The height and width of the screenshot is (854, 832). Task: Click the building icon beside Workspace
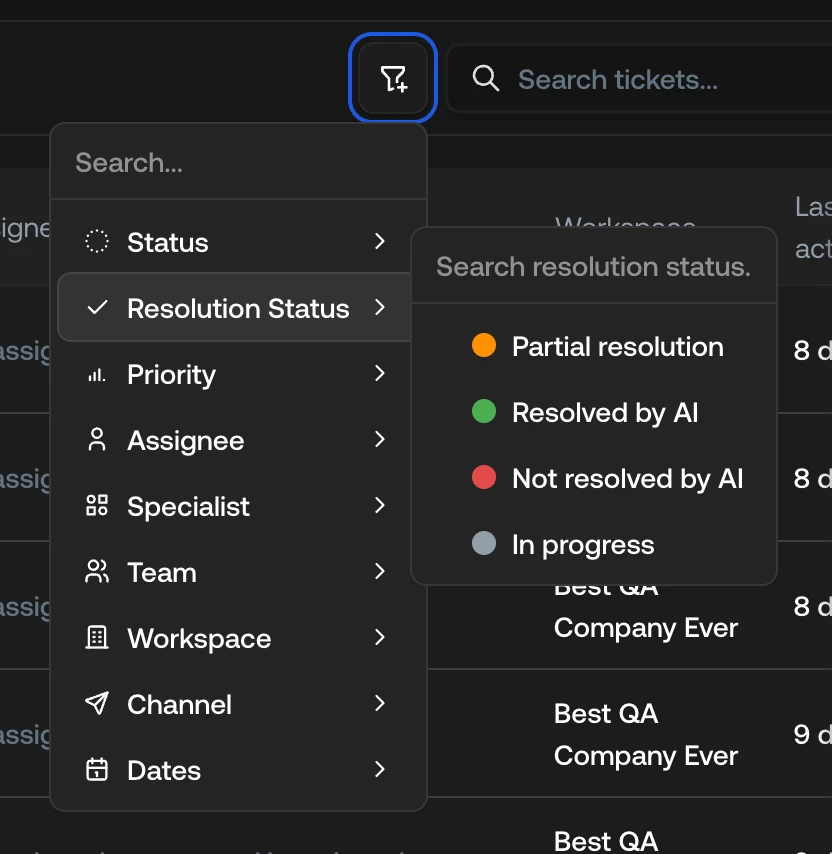click(x=97, y=637)
